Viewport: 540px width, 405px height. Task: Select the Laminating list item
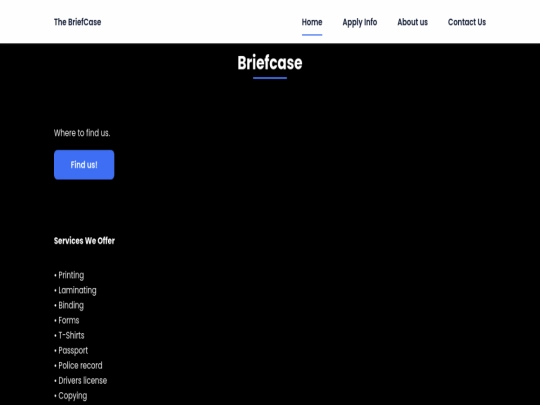point(75,290)
